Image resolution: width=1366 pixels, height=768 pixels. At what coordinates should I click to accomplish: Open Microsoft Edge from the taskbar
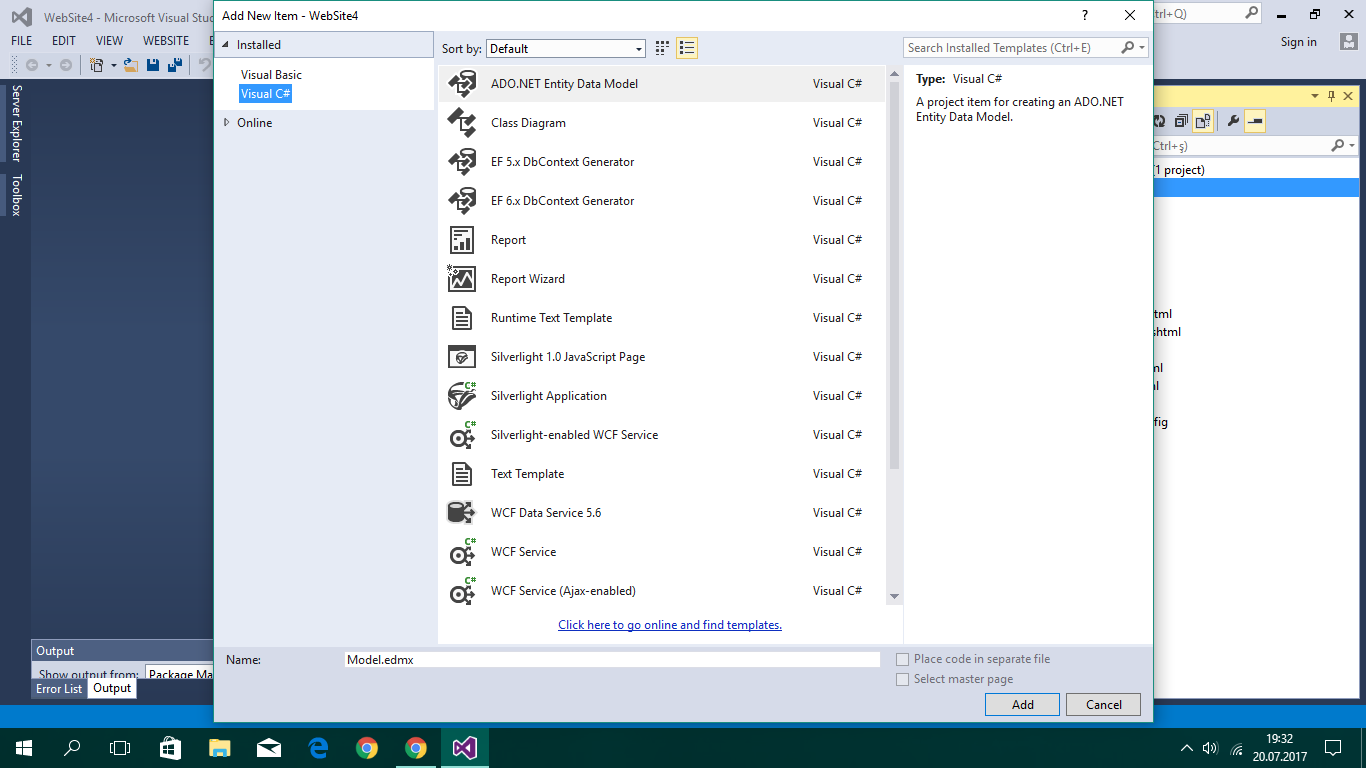point(318,748)
